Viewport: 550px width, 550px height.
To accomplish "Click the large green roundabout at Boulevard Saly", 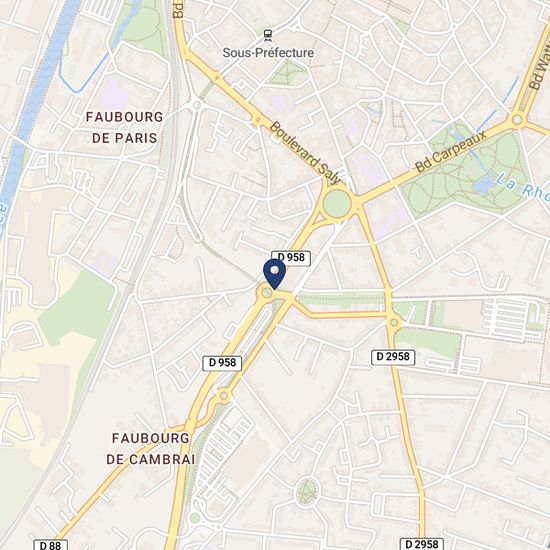I will (337, 204).
